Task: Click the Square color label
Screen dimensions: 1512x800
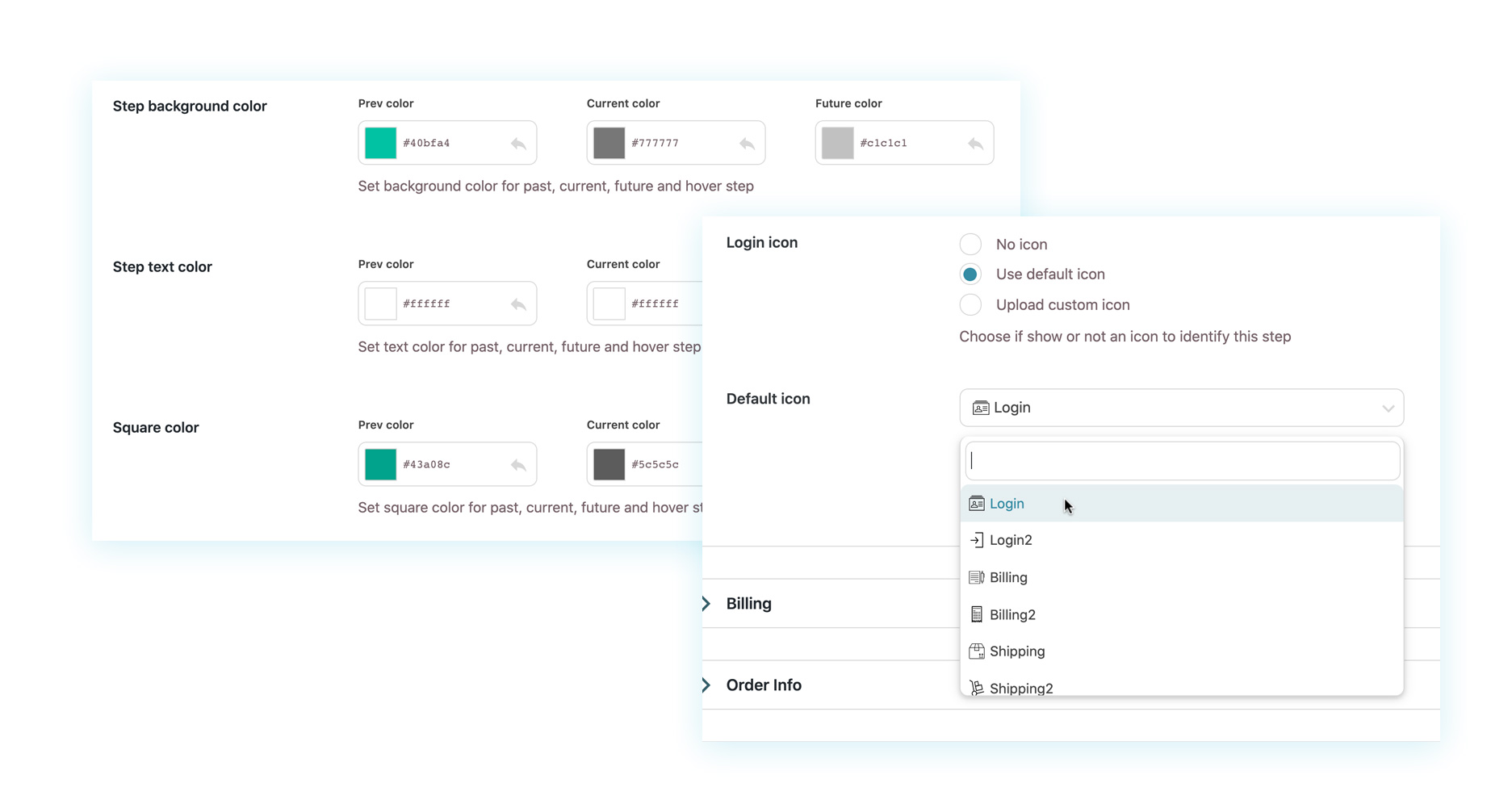Action: (156, 428)
